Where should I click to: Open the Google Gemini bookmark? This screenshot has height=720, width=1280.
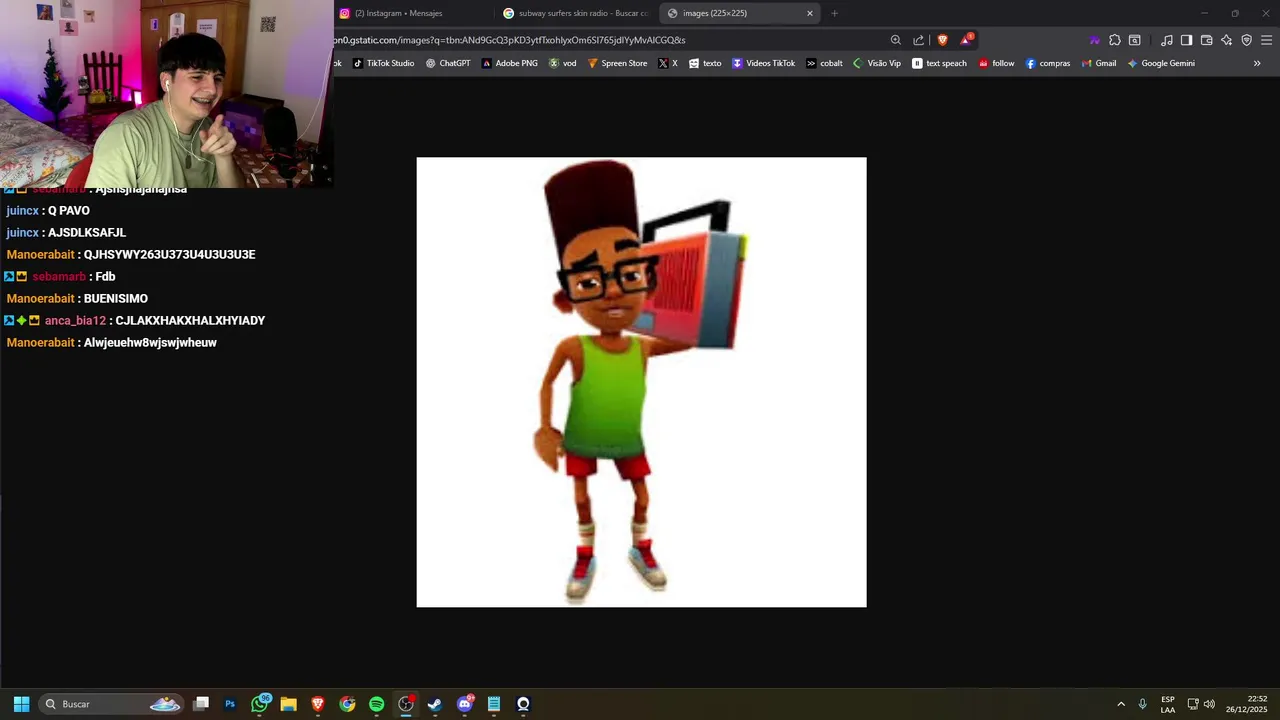1160,63
